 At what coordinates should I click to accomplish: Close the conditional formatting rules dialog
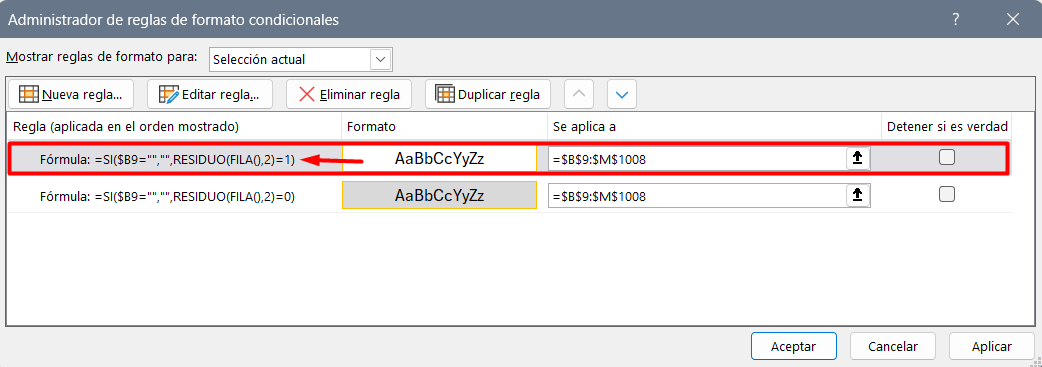(x=1013, y=19)
